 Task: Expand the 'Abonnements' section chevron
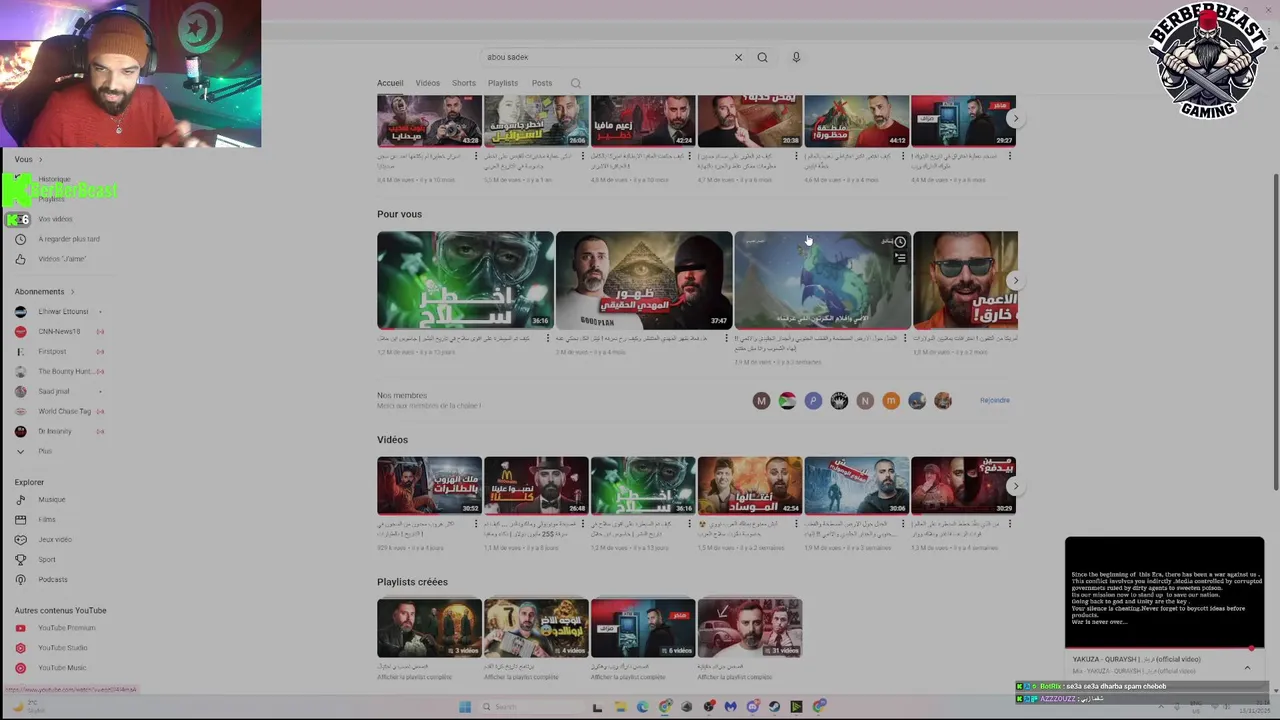tap(72, 292)
